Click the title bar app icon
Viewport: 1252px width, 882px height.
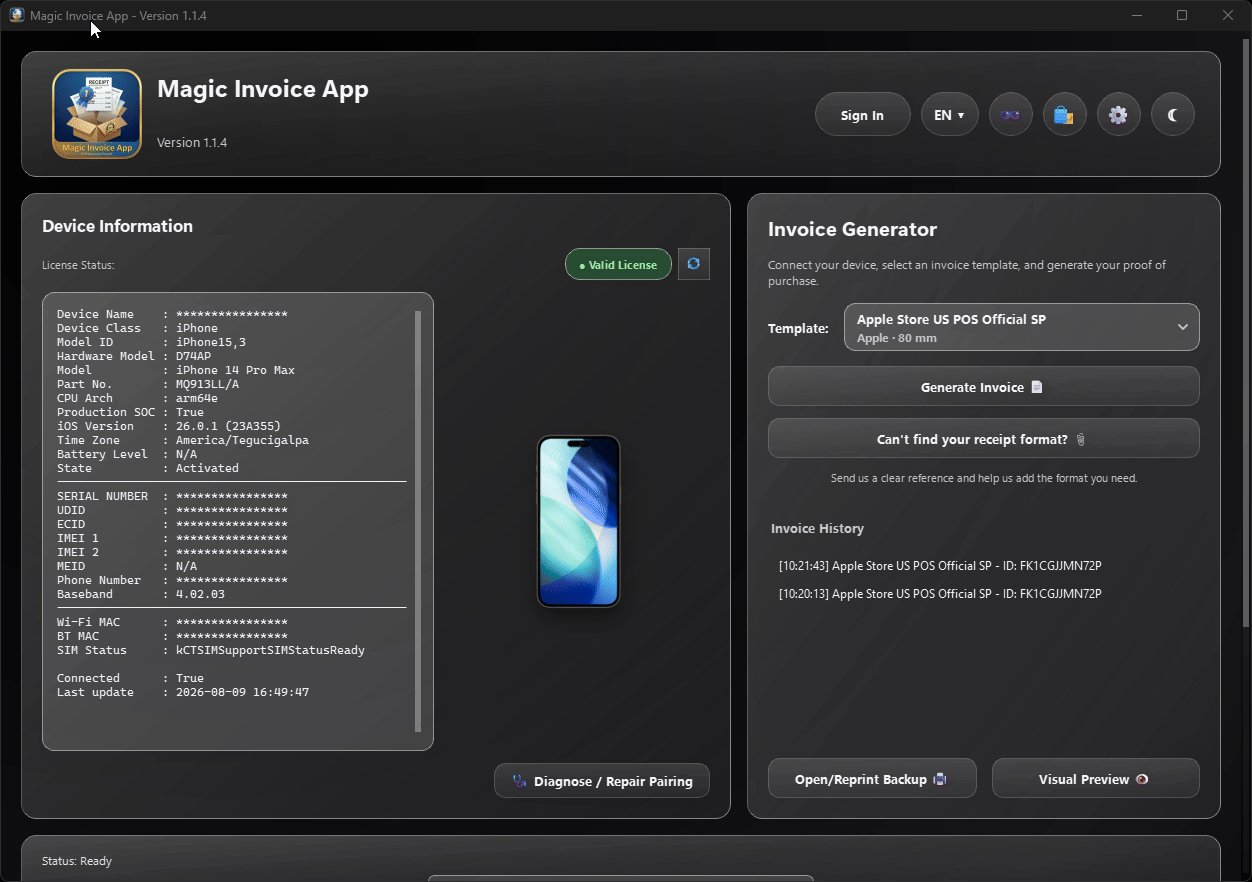click(16, 15)
